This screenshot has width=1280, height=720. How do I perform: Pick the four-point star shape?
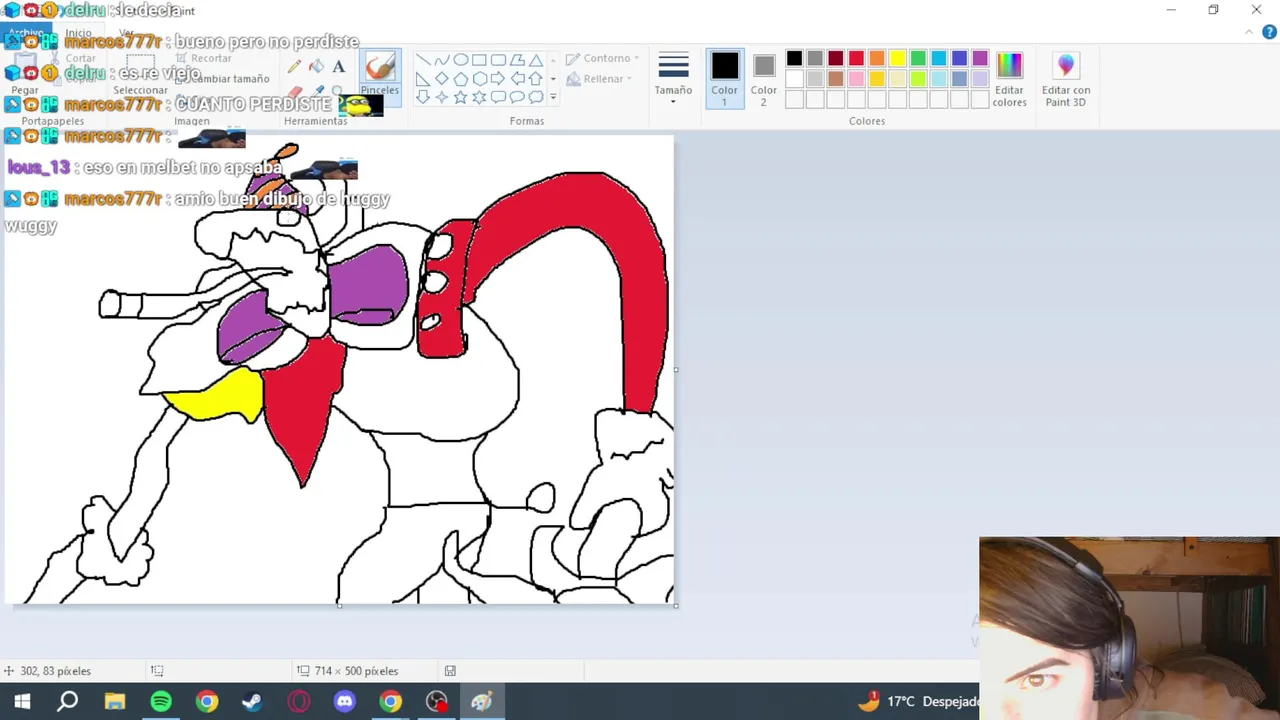click(441, 97)
